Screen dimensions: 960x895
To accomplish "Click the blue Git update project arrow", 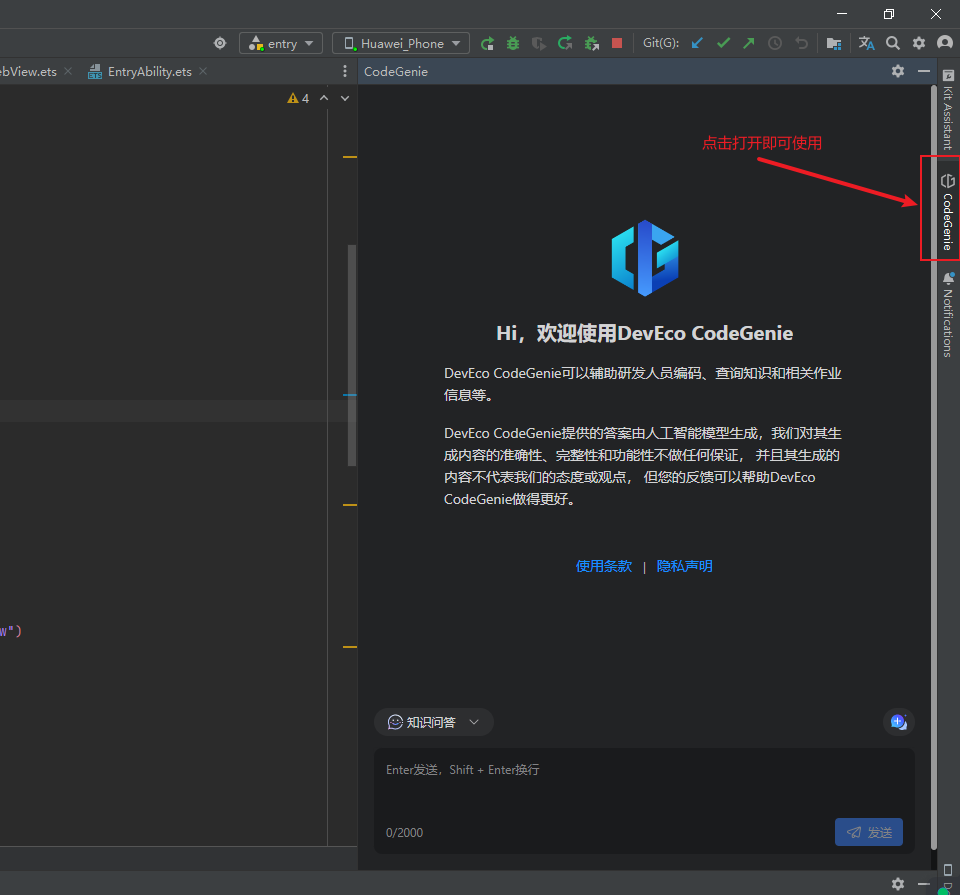I will 697,43.
